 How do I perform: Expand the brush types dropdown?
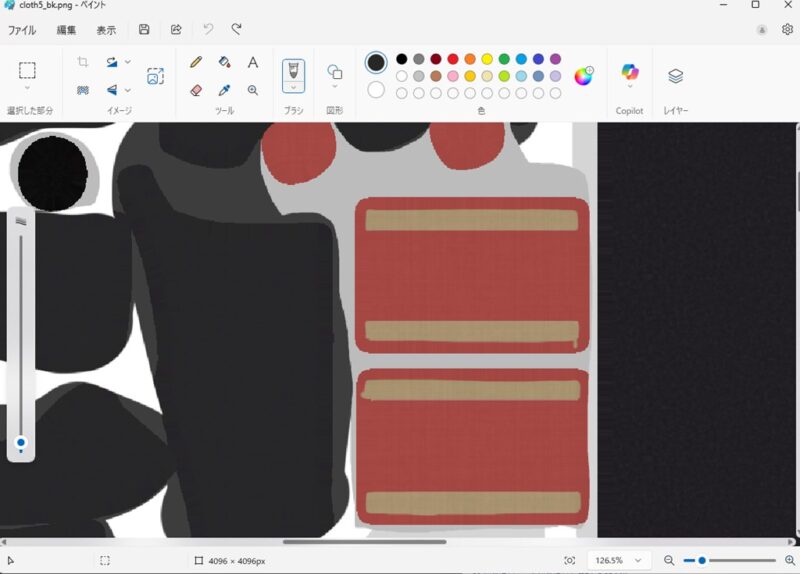point(293,88)
